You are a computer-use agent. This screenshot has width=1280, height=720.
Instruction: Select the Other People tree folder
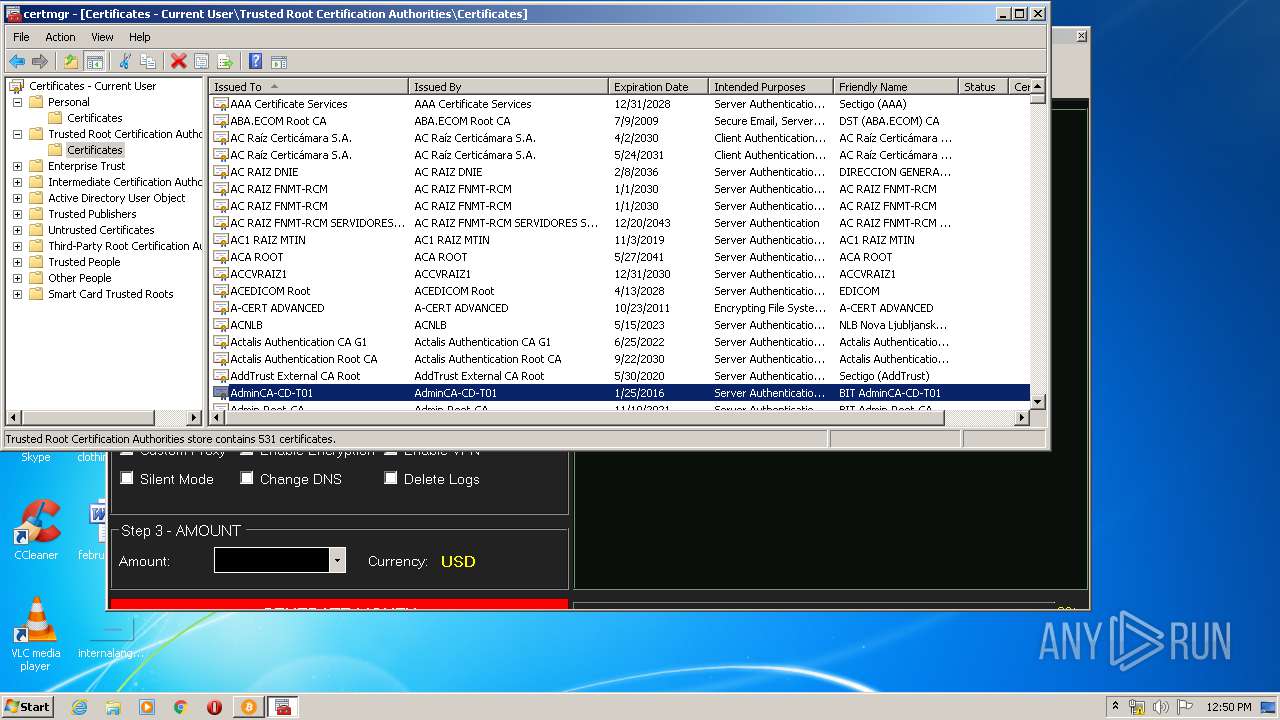coord(80,278)
